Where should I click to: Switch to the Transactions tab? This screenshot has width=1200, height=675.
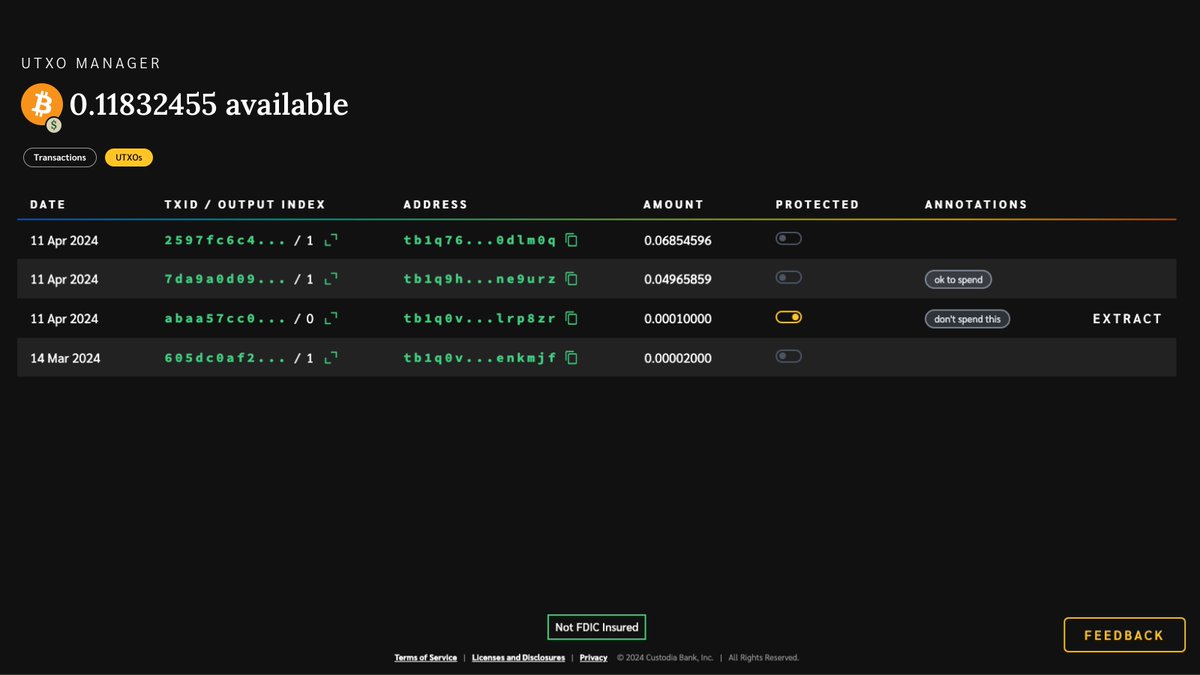click(x=60, y=157)
